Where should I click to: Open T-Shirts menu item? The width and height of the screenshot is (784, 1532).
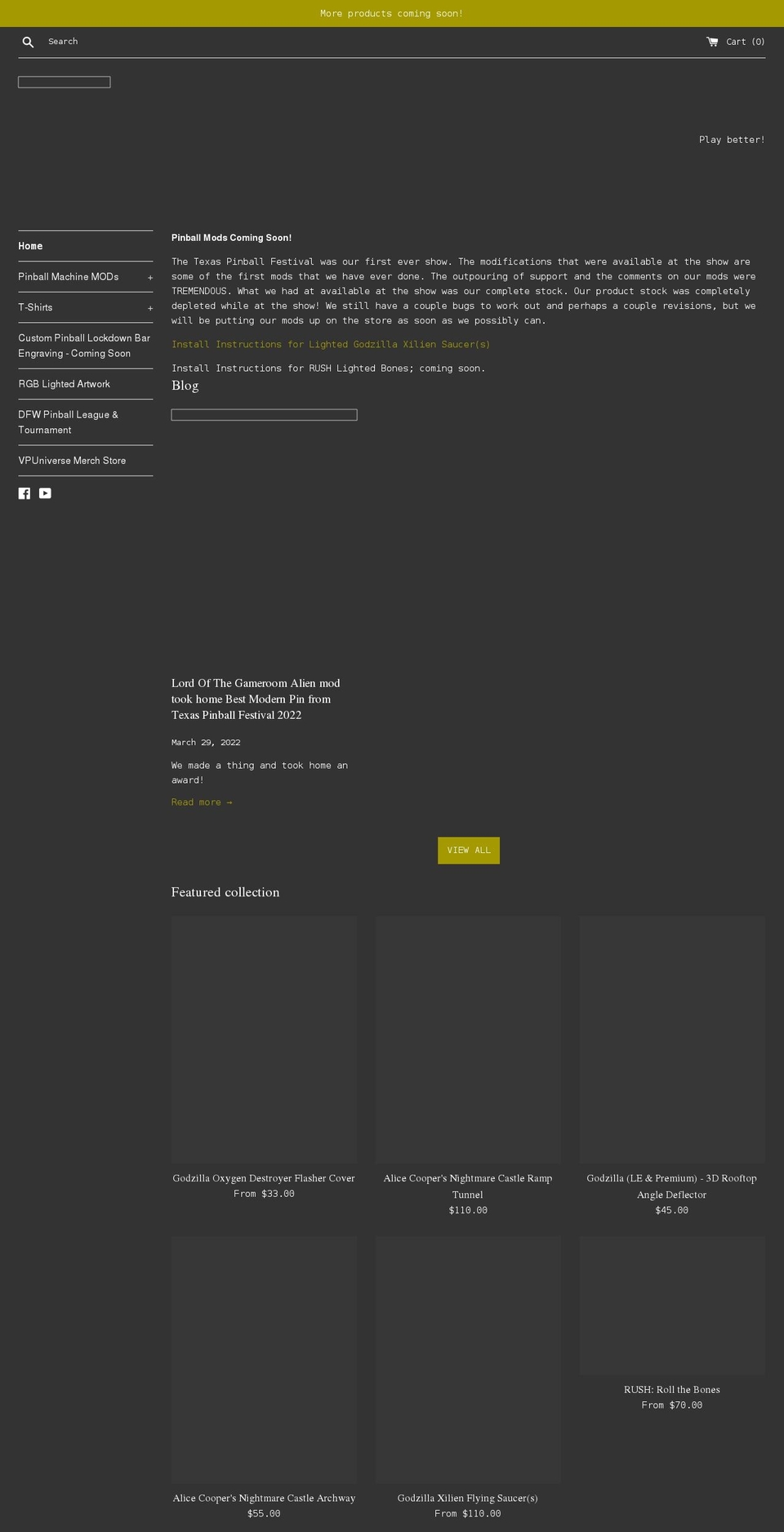[x=35, y=307]
